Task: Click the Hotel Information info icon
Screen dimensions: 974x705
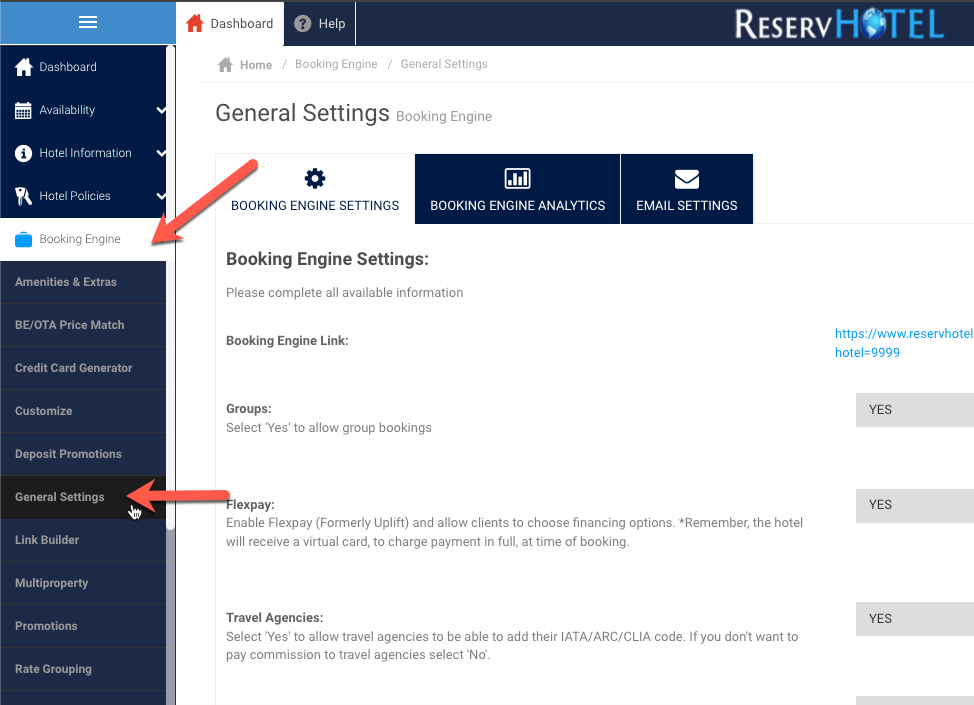Action: pyautogui.click(x=23, y=153)
